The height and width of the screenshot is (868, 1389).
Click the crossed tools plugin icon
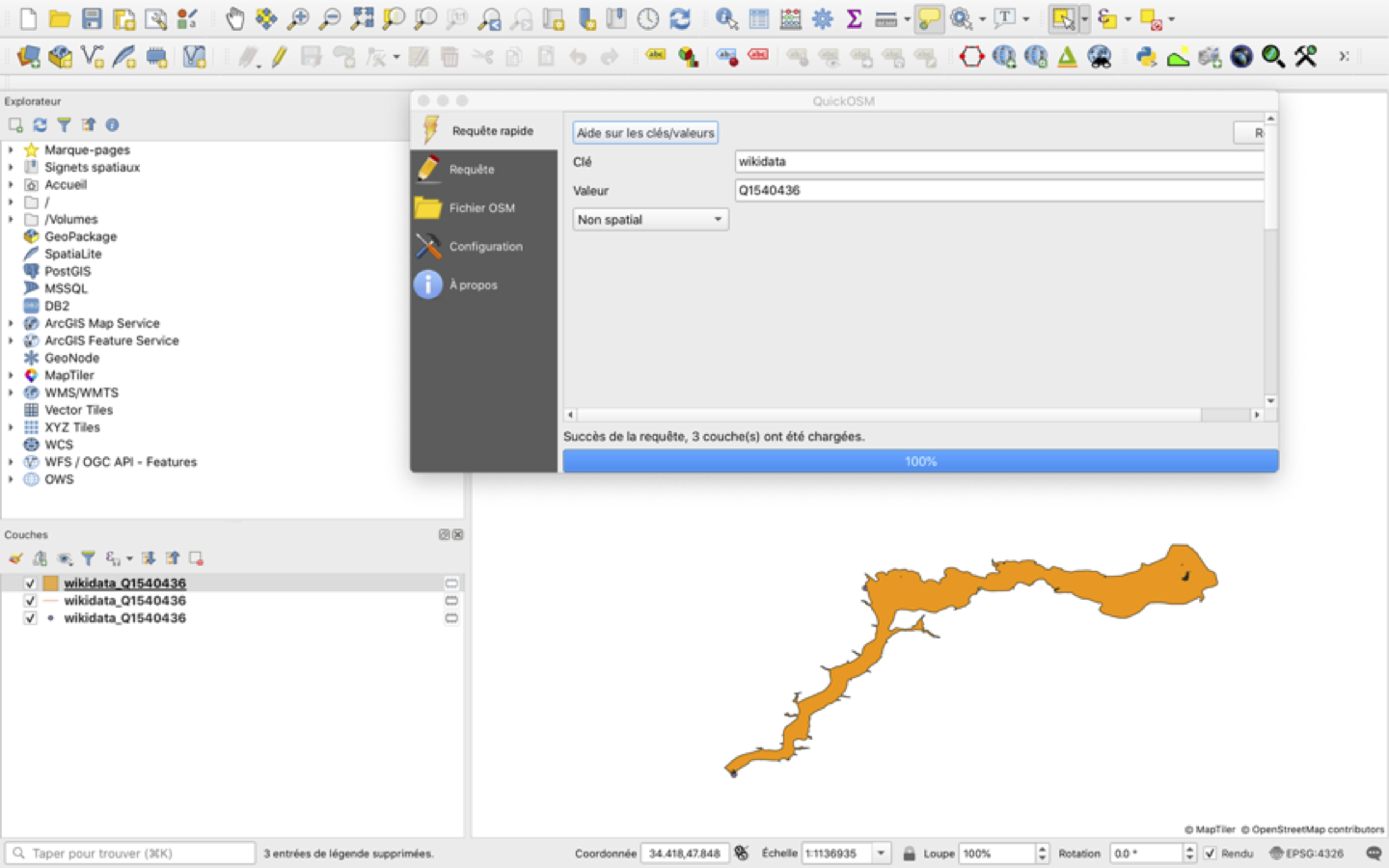click(1306, 57)
